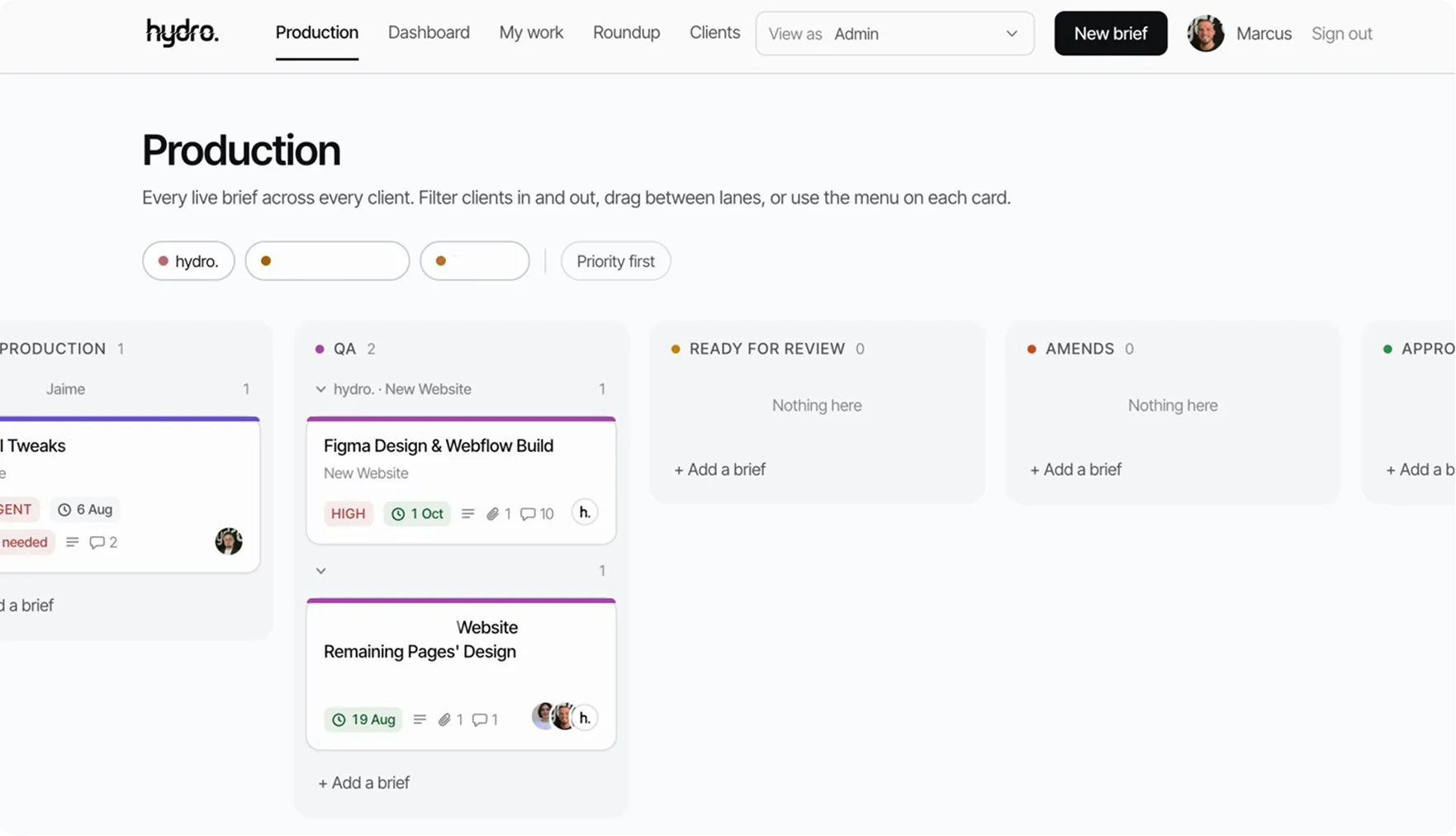1456x836 pixels.
Task: Click the hydro. logo
Action: click(182, 33)
